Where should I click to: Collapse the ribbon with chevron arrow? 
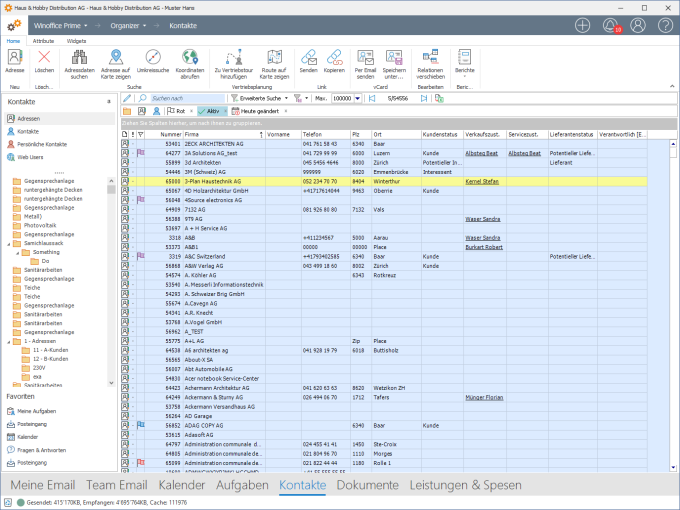[x=672, y=86]
